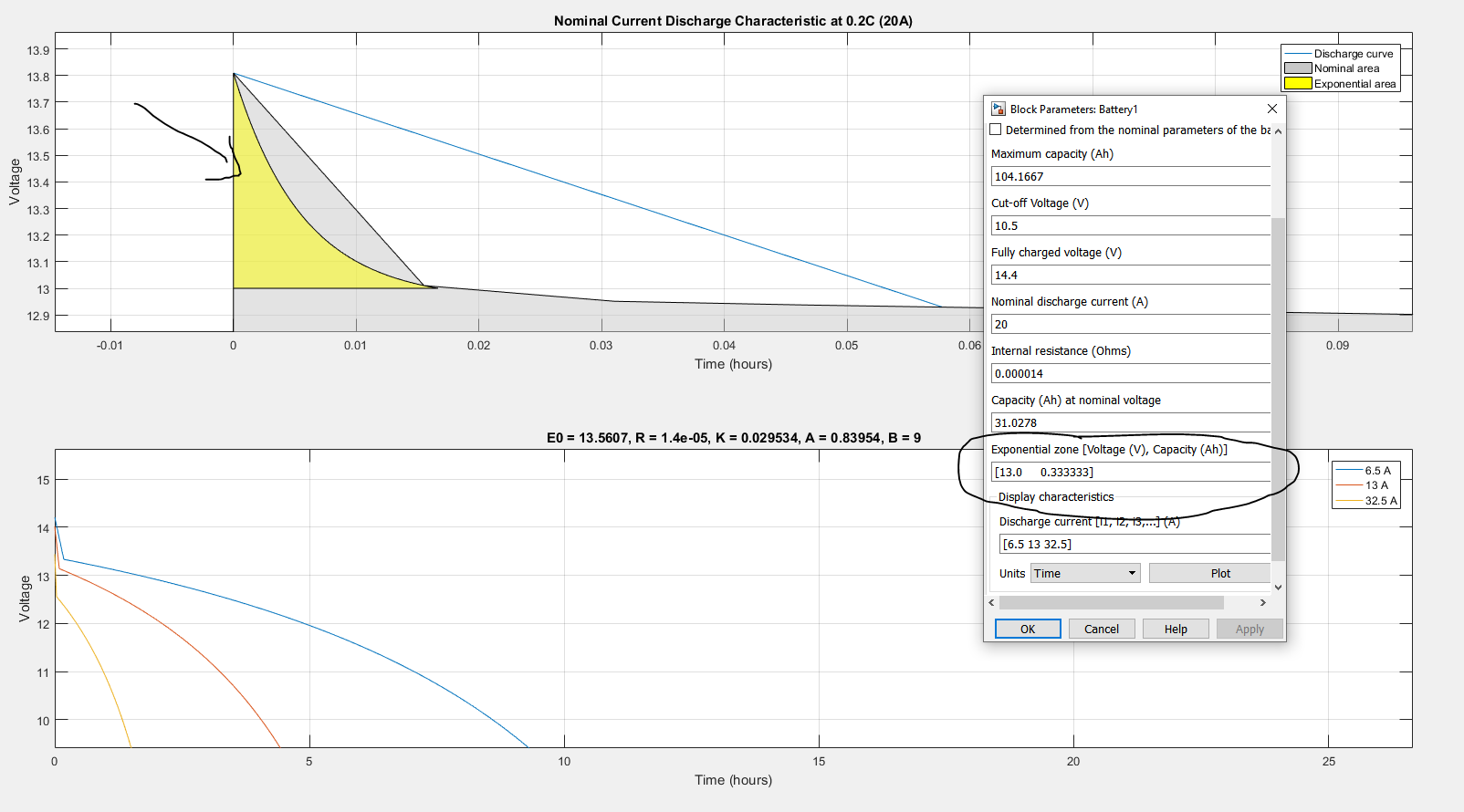Select the Fully charged voltage field
The image size is (1464, 812).
click(1131, 275)
